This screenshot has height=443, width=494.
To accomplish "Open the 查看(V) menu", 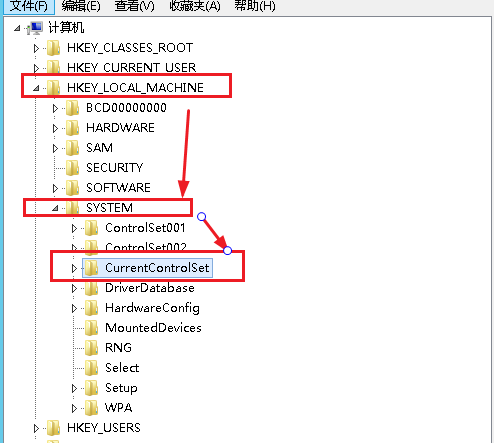I will [134, 6].
